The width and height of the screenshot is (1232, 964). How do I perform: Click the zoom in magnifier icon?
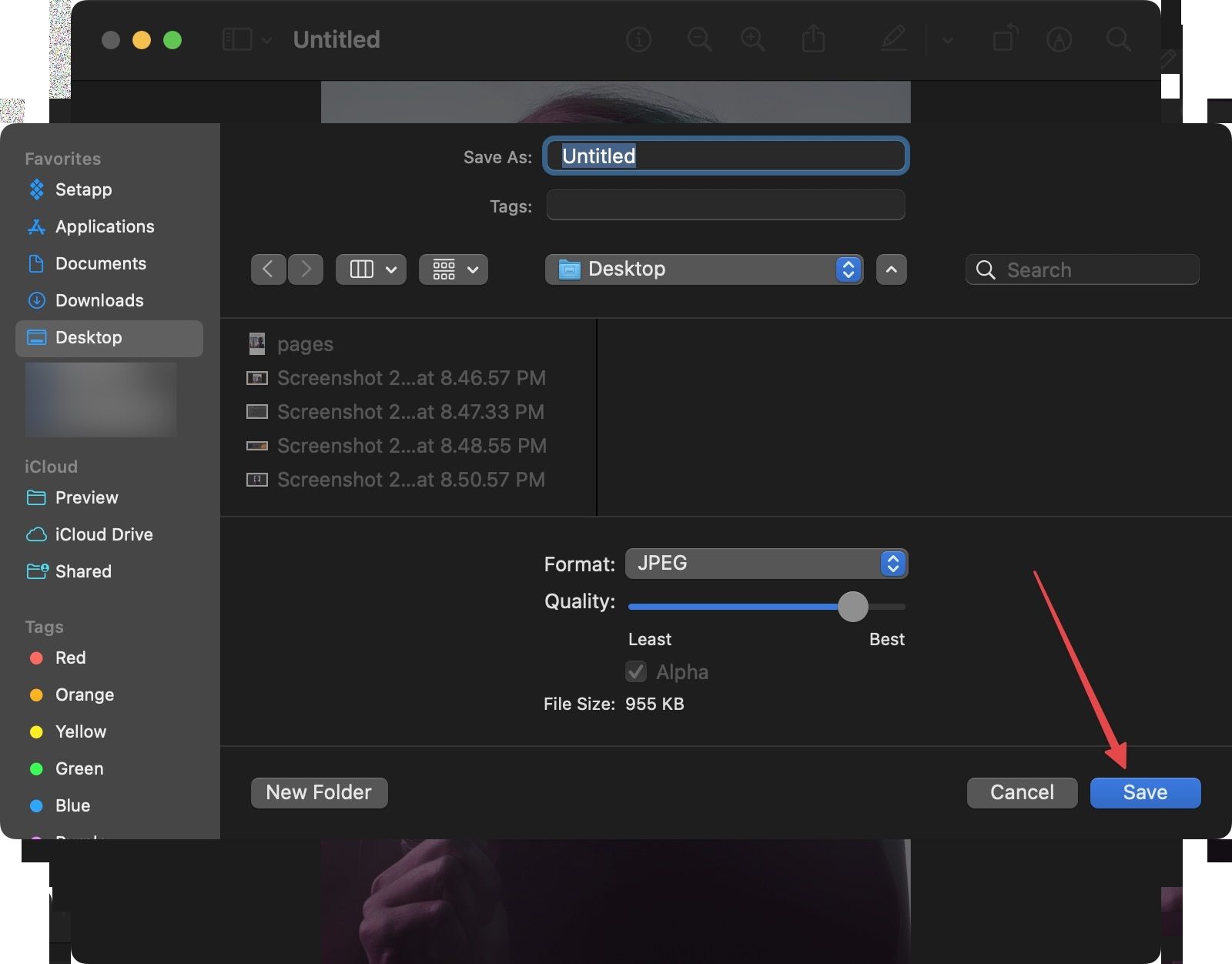[752, 39]
